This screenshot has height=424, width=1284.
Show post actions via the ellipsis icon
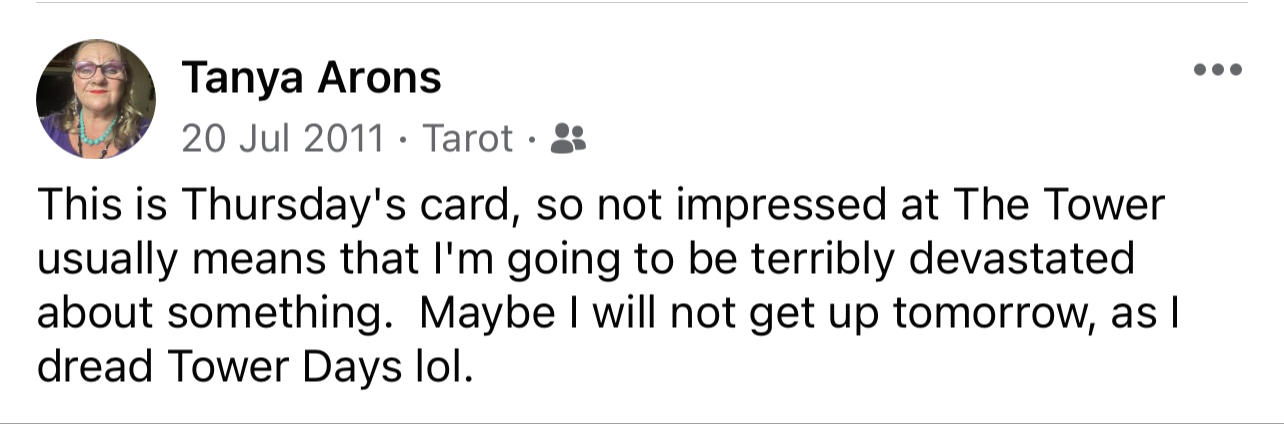click(x=1218, y=70)
